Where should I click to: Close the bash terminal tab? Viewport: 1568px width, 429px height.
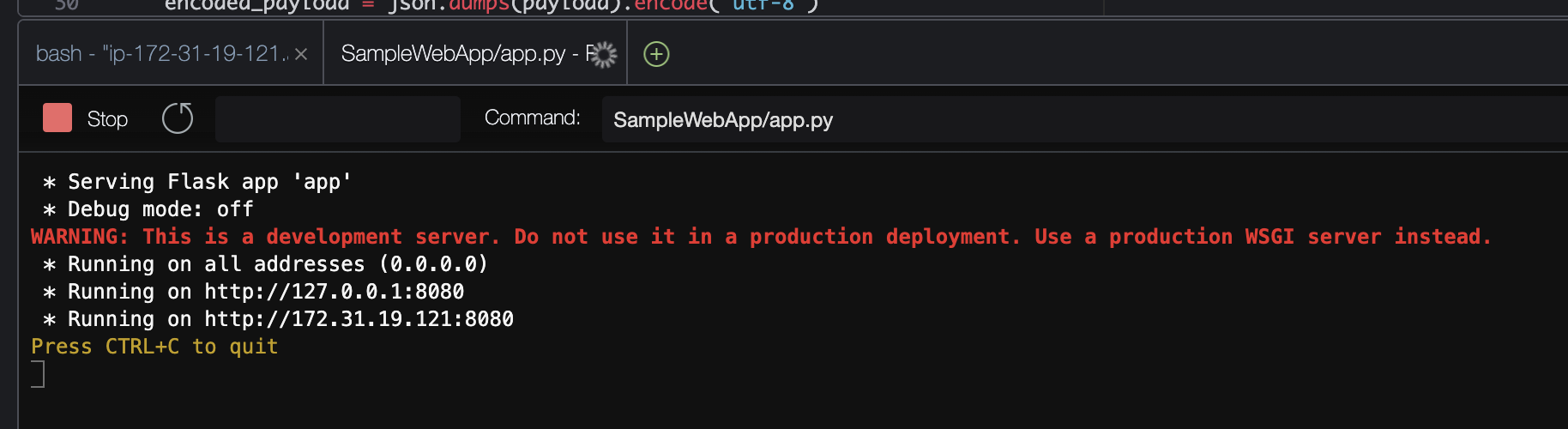301,54
